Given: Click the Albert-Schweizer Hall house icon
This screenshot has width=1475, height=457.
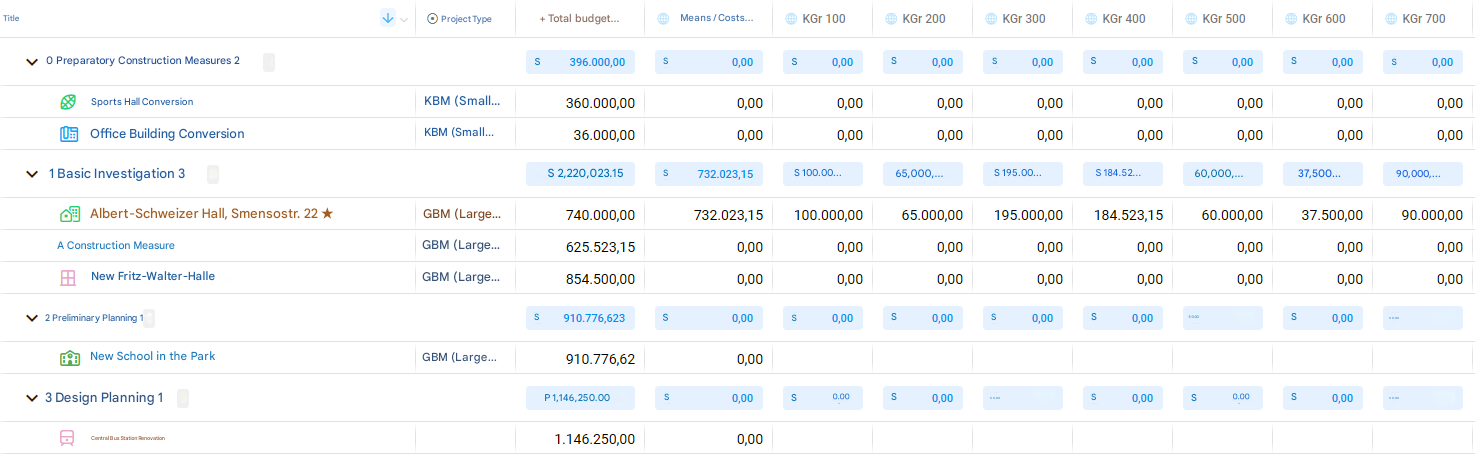Looking at the screenshot, I should point(69,214).
